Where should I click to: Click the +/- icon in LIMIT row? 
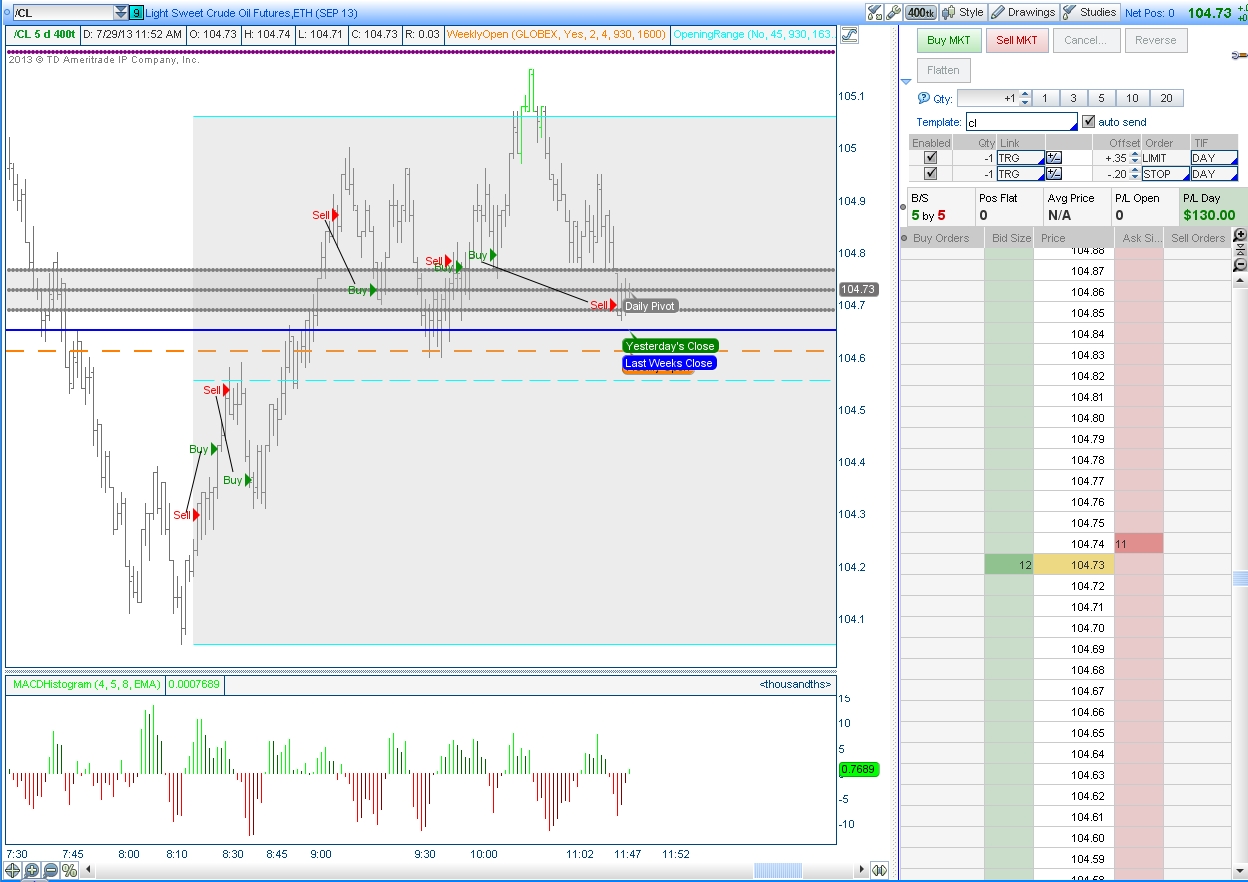1054,158
